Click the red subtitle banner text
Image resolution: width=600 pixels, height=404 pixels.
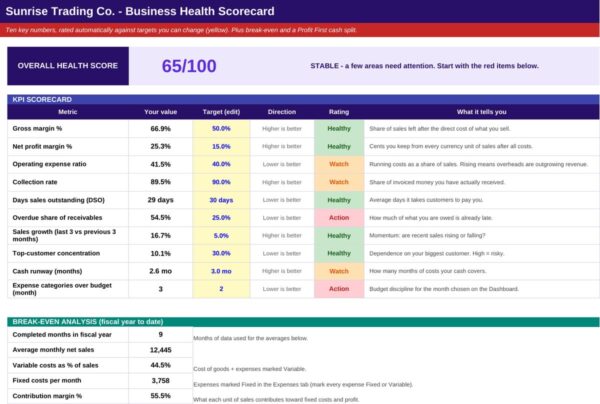[x=181, y=30]
